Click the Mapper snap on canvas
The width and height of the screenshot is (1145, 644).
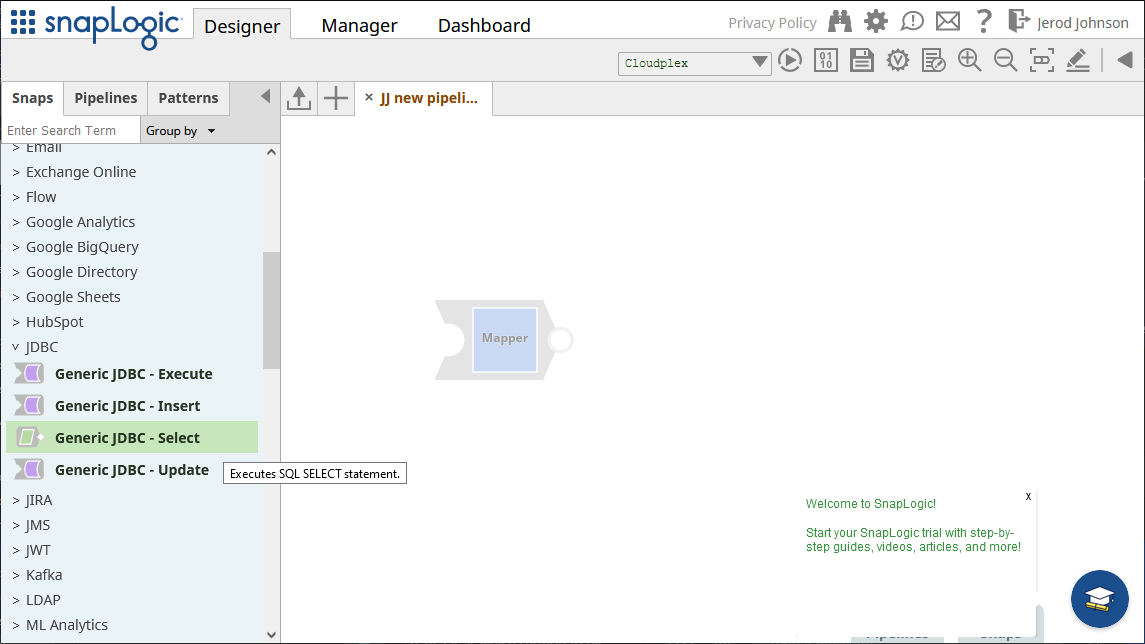505,339
